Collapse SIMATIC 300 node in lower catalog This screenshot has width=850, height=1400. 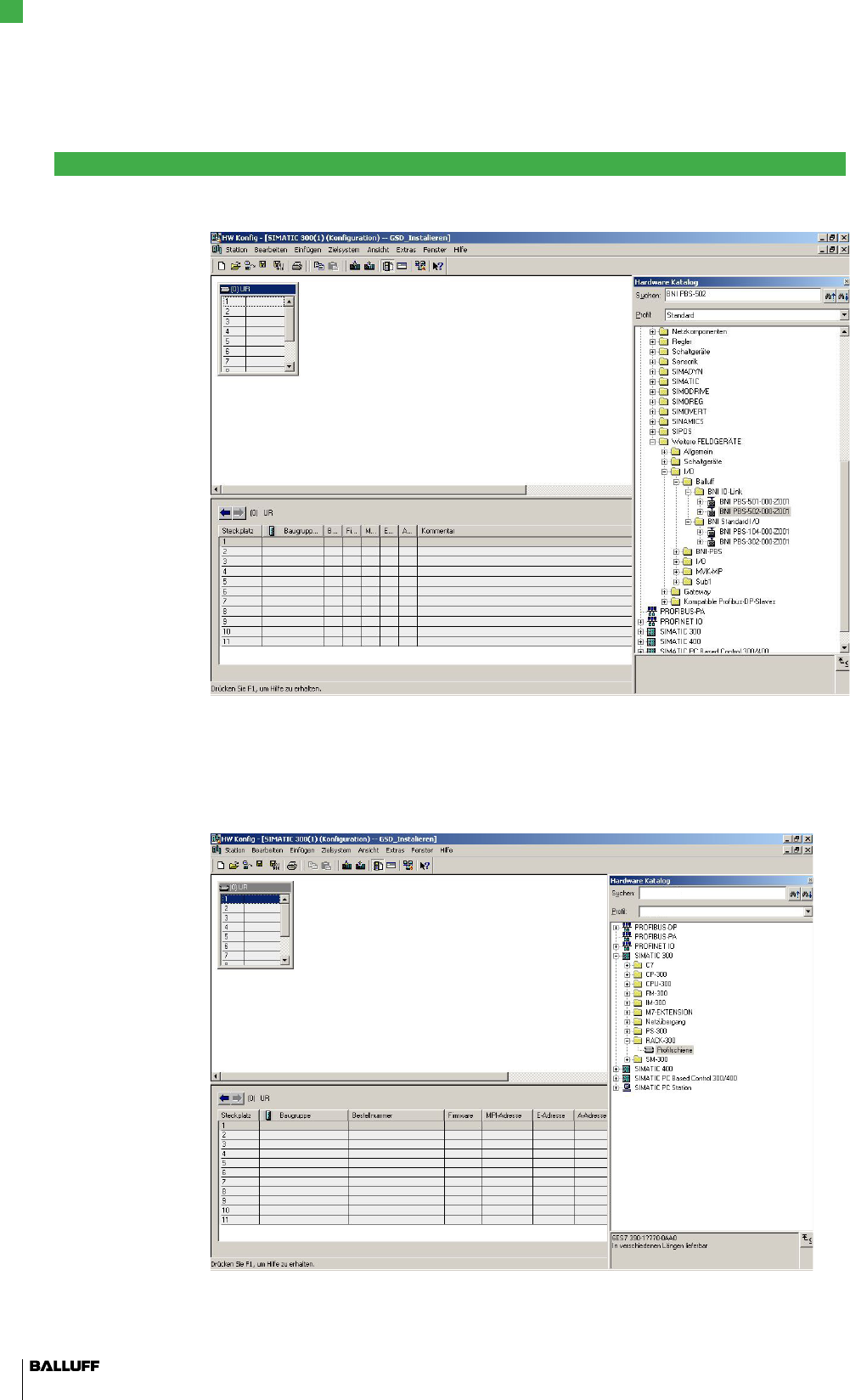pos(616,956)
